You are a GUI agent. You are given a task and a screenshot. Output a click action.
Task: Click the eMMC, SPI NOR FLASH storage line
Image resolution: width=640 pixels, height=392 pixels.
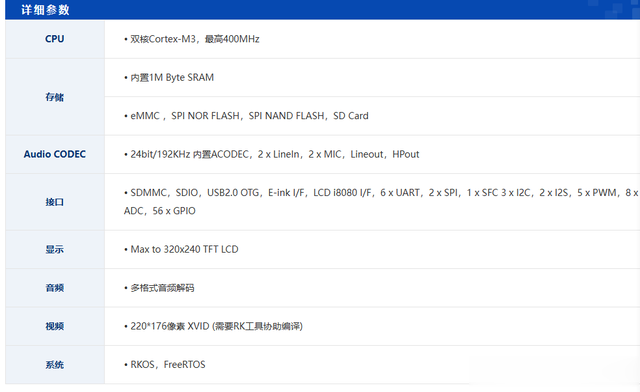pyautogui.click(x=246, y=116)
